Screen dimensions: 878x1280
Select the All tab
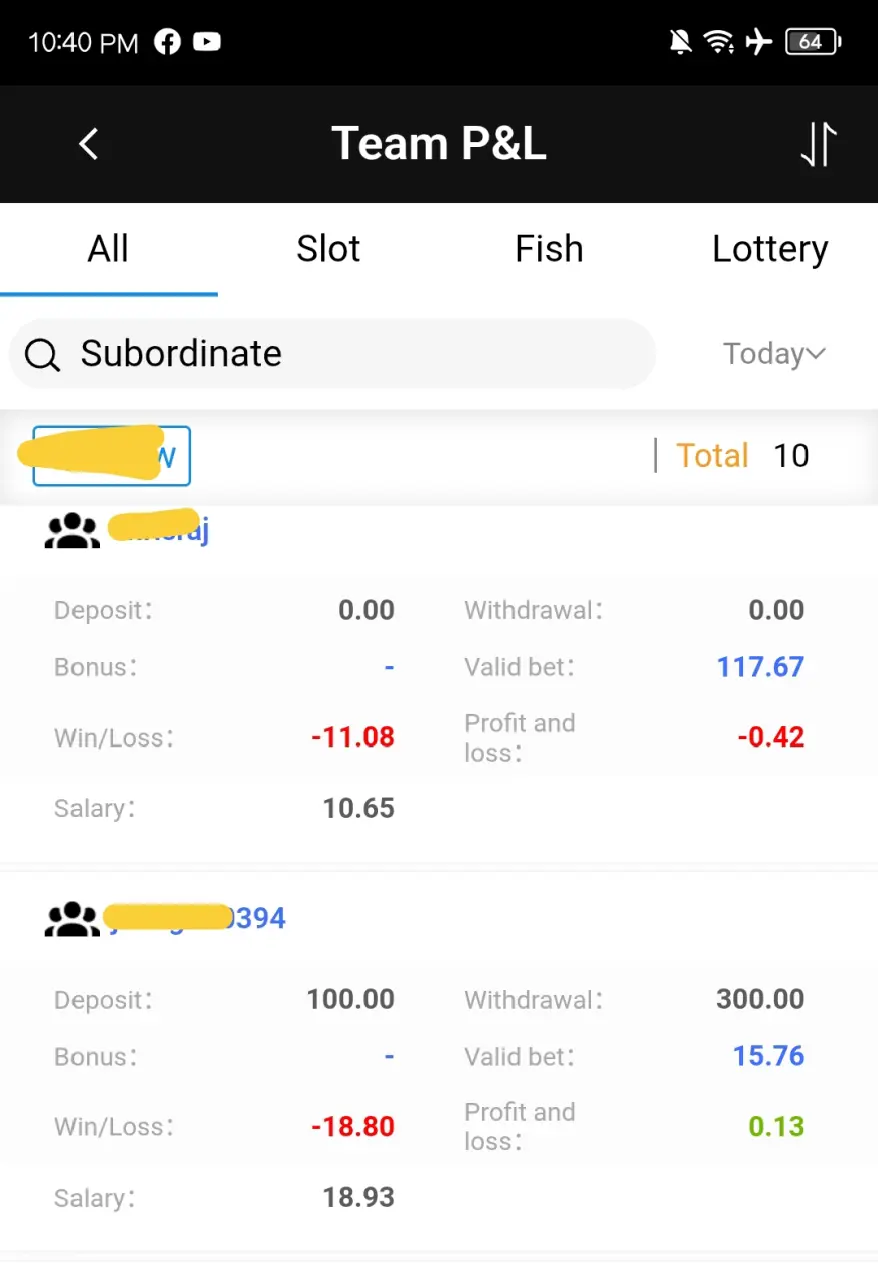109,249
